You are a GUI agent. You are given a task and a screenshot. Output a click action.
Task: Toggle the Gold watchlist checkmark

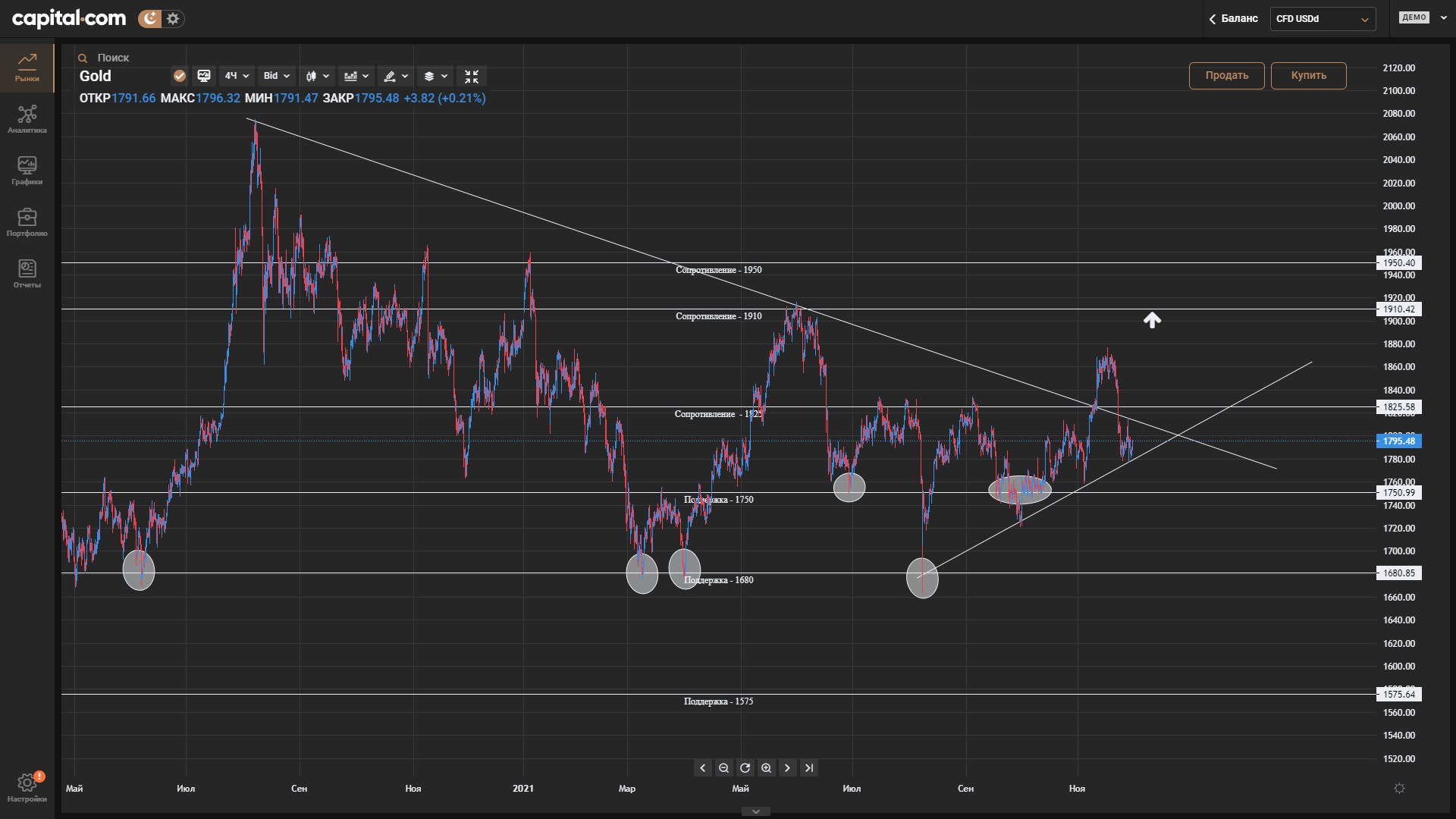[x=180, y=76]
